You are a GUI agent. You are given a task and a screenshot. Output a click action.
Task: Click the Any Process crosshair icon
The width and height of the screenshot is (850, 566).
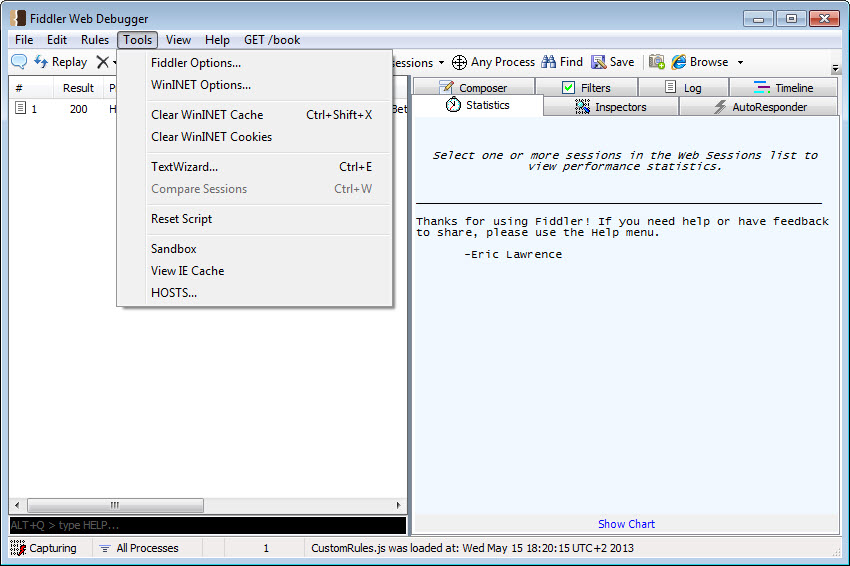tap(459, 62)
